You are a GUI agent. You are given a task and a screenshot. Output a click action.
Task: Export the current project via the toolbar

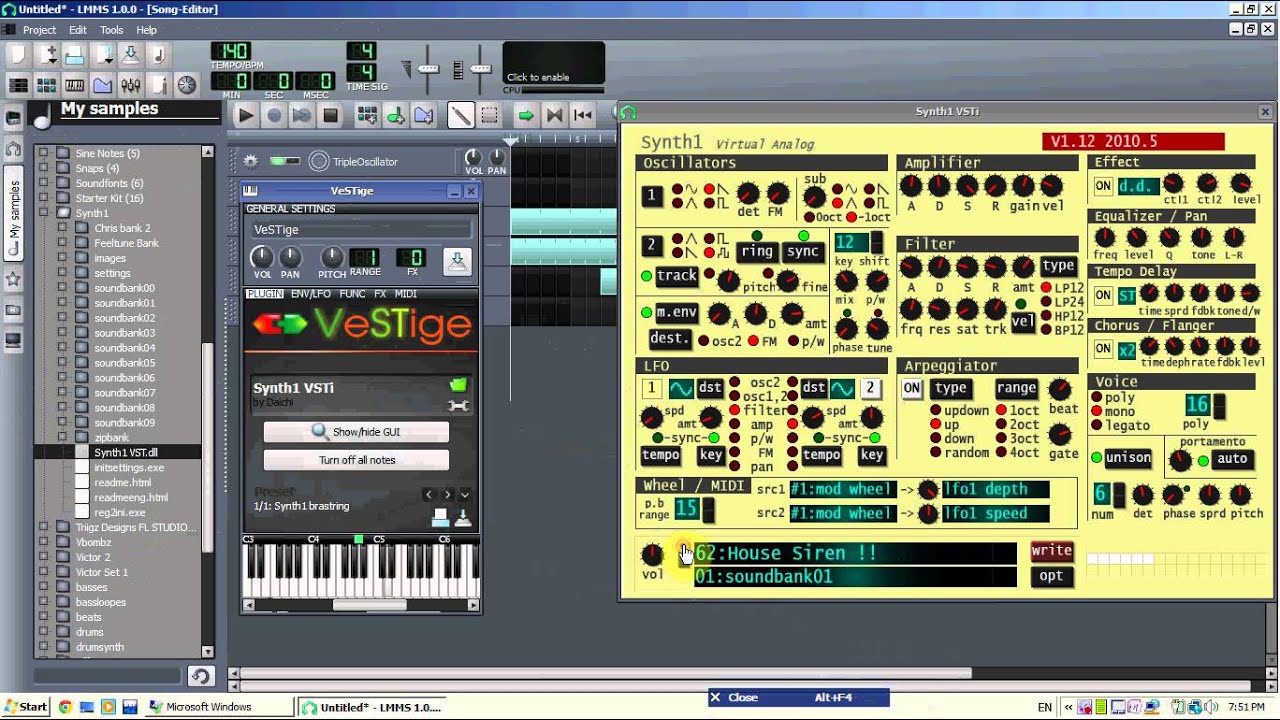click(x=158, y=54)
